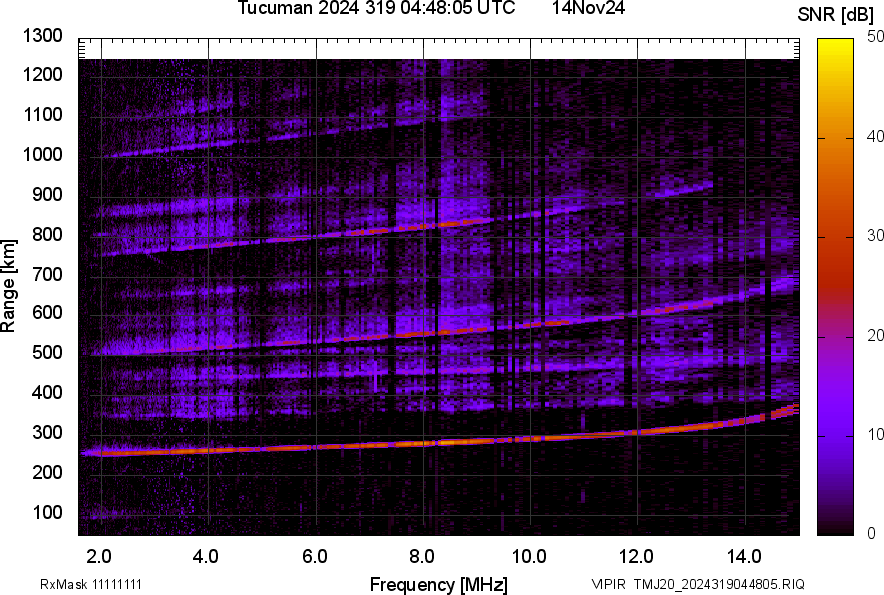Click the 2.0 frequency axis tick label
This screenshot has height=595, width=884.
[x=100, y=555]
